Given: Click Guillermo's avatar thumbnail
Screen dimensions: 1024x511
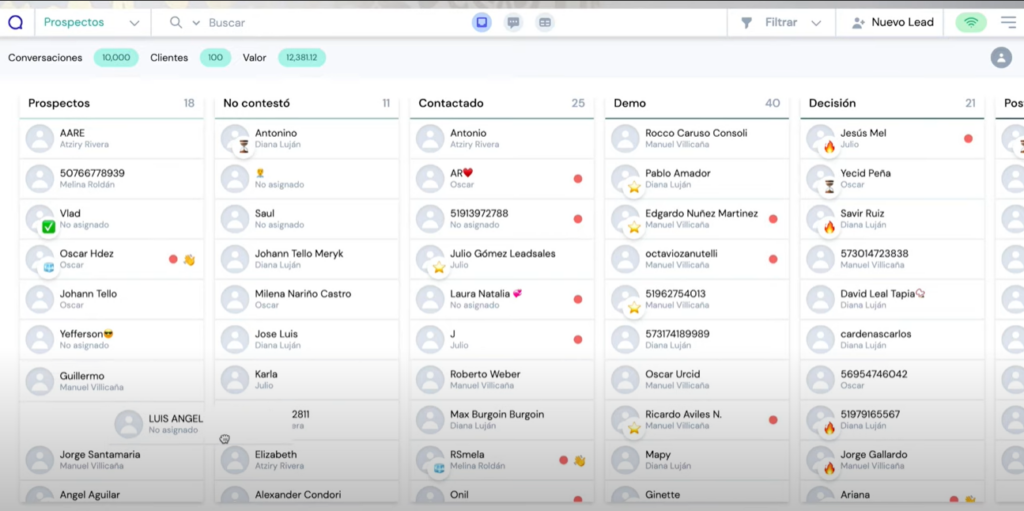Looking at the screenshot, I should [x=40, y=381].
